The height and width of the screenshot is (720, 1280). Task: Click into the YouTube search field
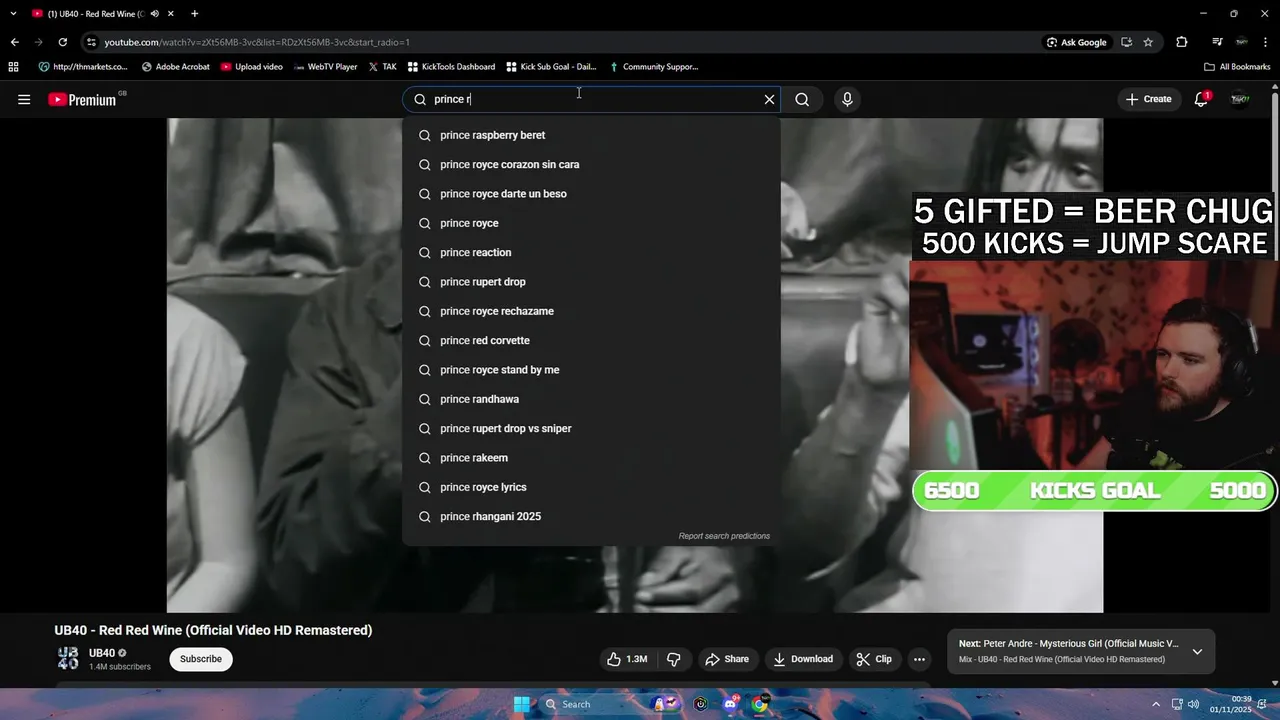tap(590, 99)
